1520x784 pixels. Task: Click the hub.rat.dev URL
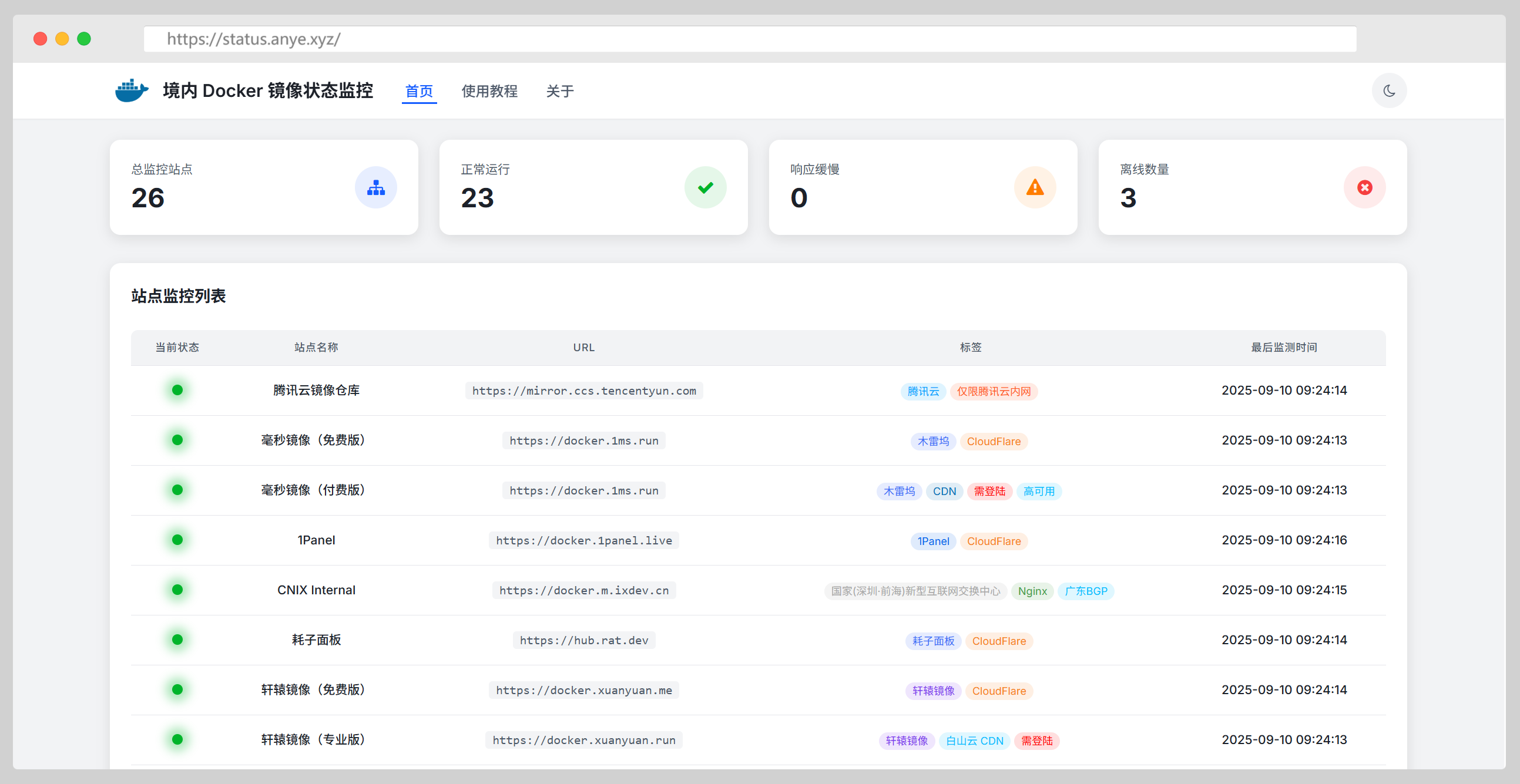coord(583,640)
